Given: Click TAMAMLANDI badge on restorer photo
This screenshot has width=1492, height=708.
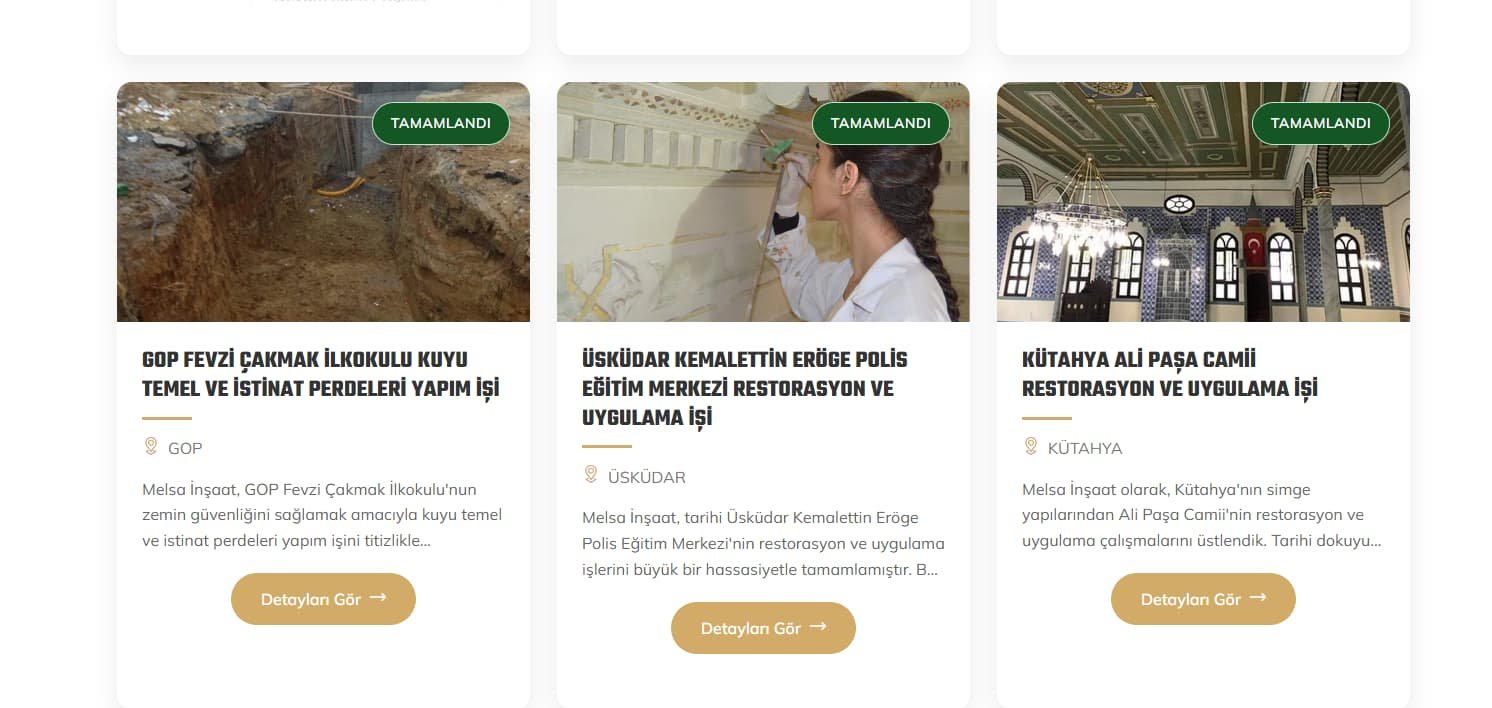Looking at the screenshot, I should (x=881, y=123).
